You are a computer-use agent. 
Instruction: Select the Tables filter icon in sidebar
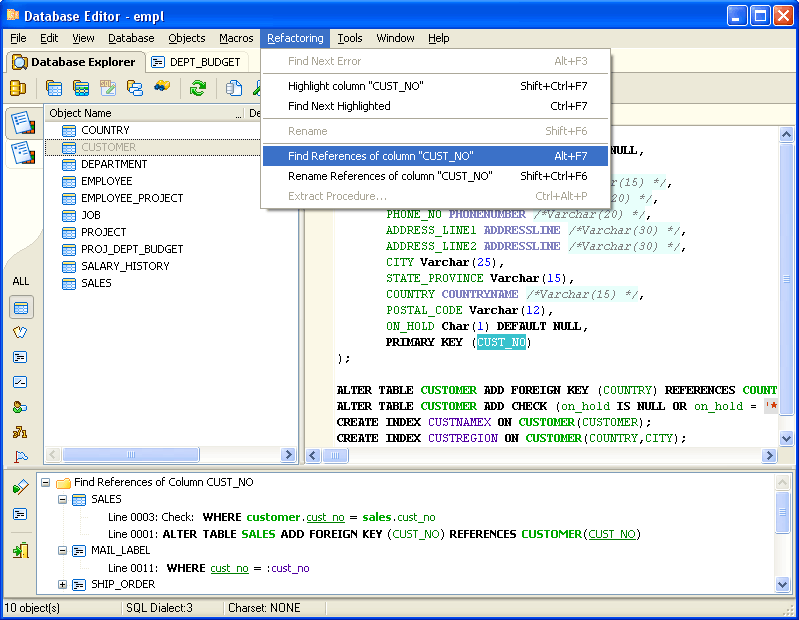[x=21, y=307]
